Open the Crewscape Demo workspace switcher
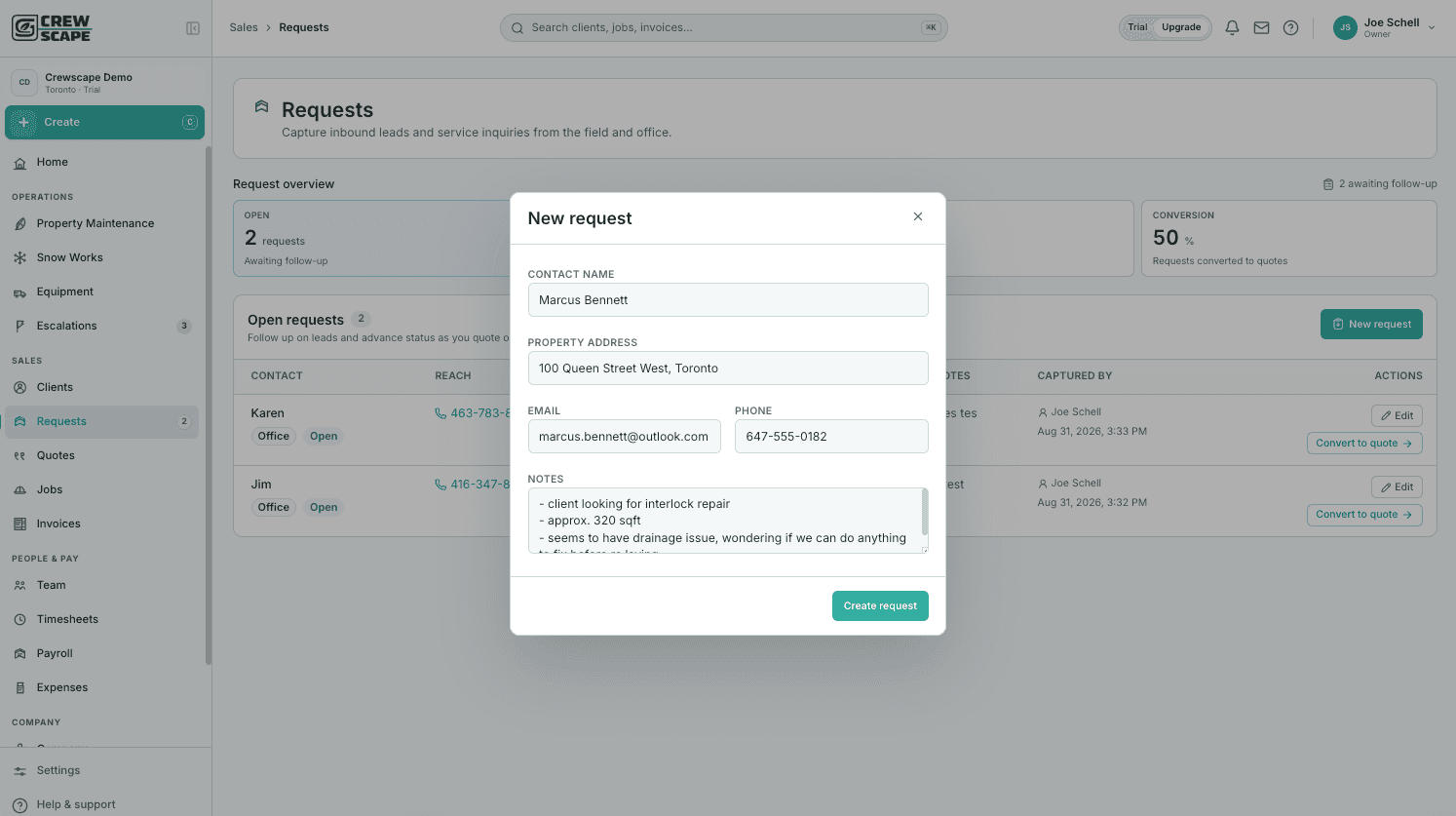Screen dimensions: 1456x816 point(104,83)
